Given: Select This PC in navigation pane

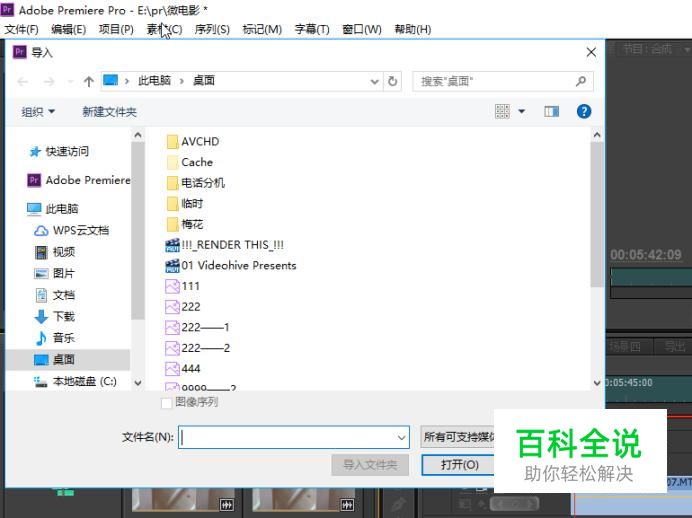Looking at the screenshot, I should 53,209.
